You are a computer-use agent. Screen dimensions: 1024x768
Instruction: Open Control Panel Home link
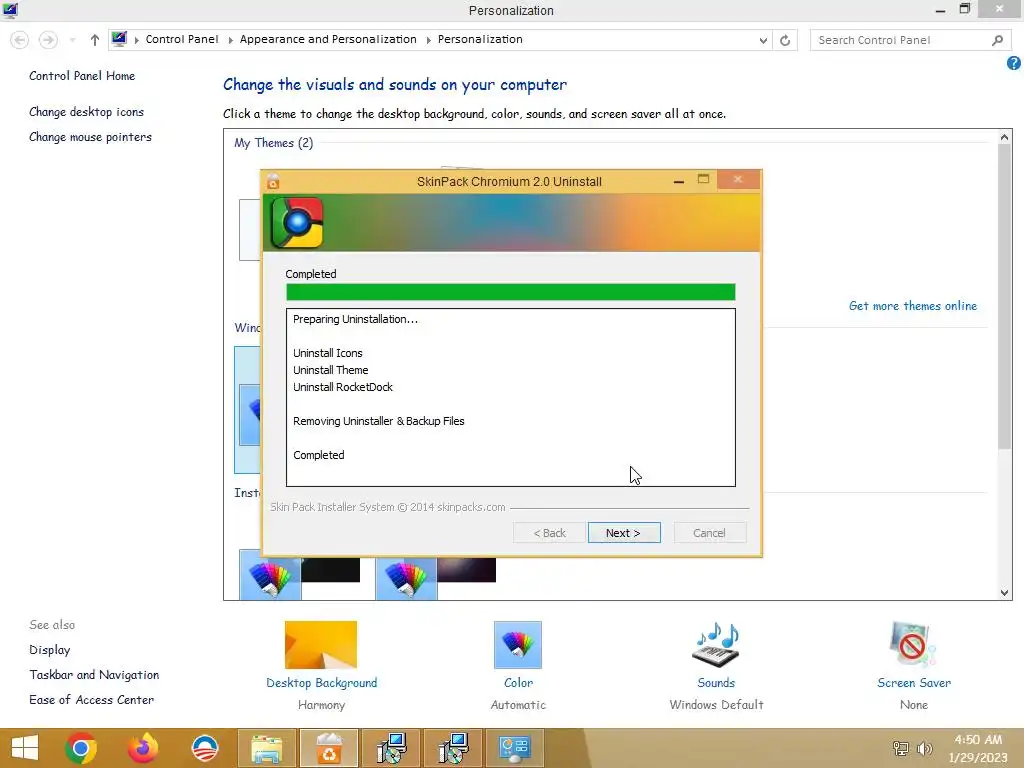pos(82,76)
